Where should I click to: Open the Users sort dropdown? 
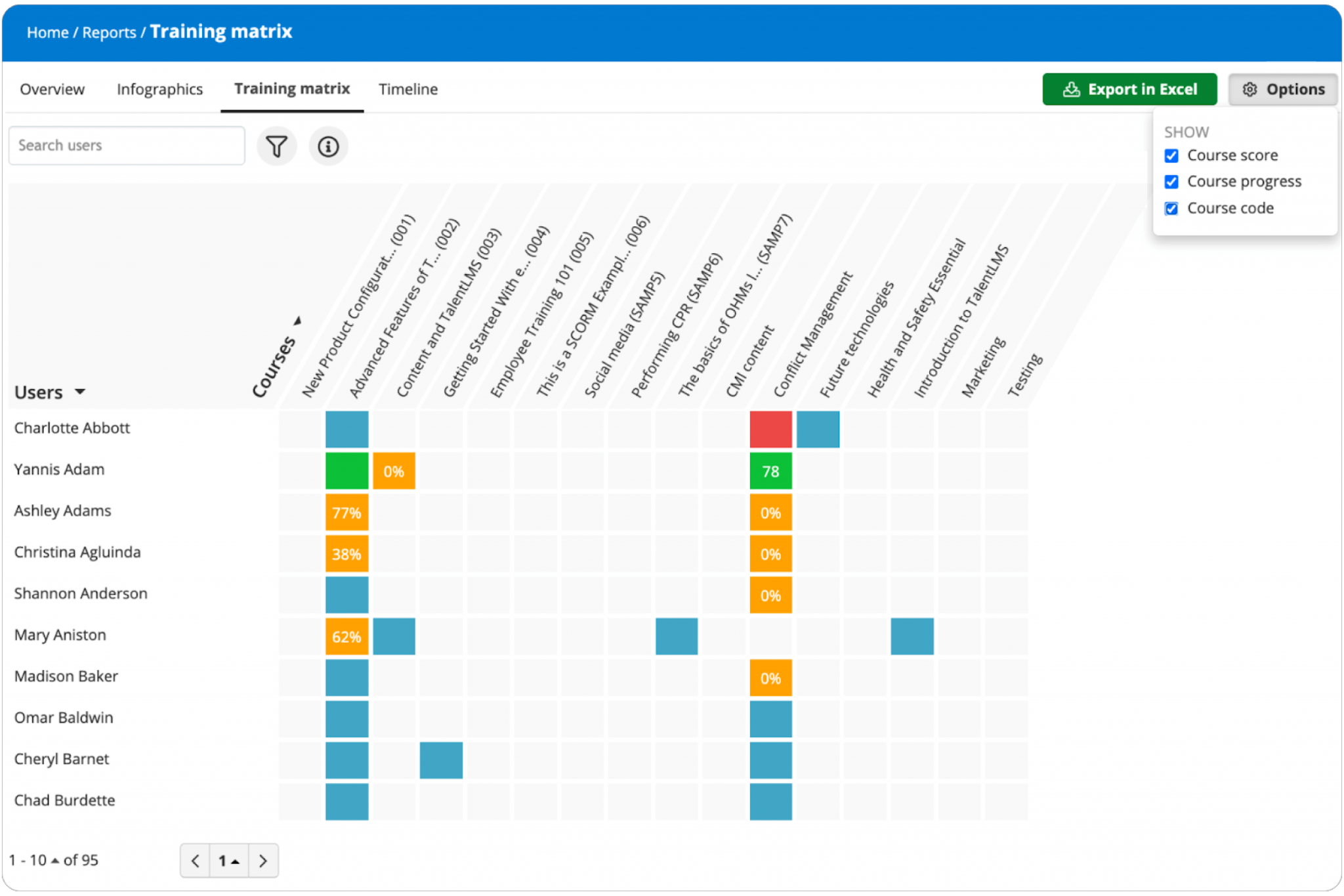tap(81, 392)
